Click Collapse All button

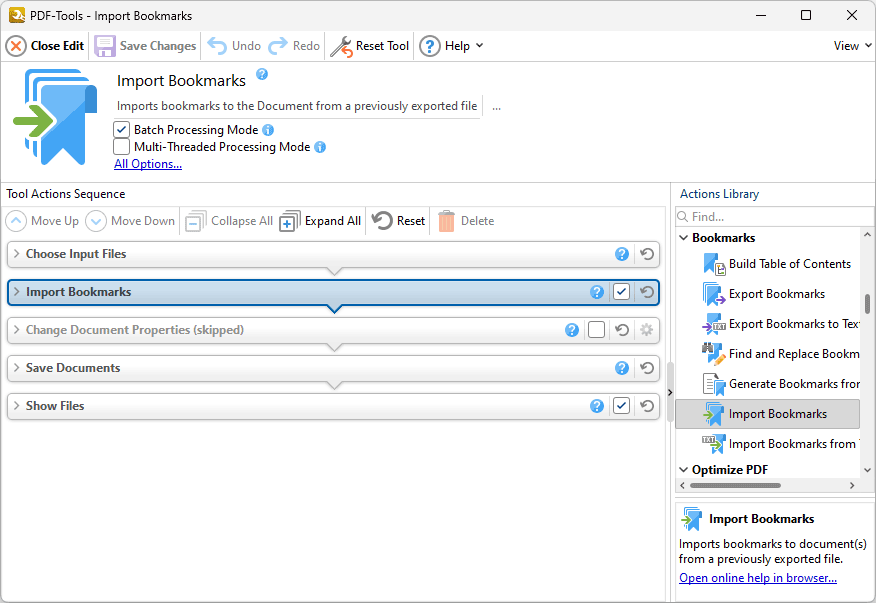(229, 221)
